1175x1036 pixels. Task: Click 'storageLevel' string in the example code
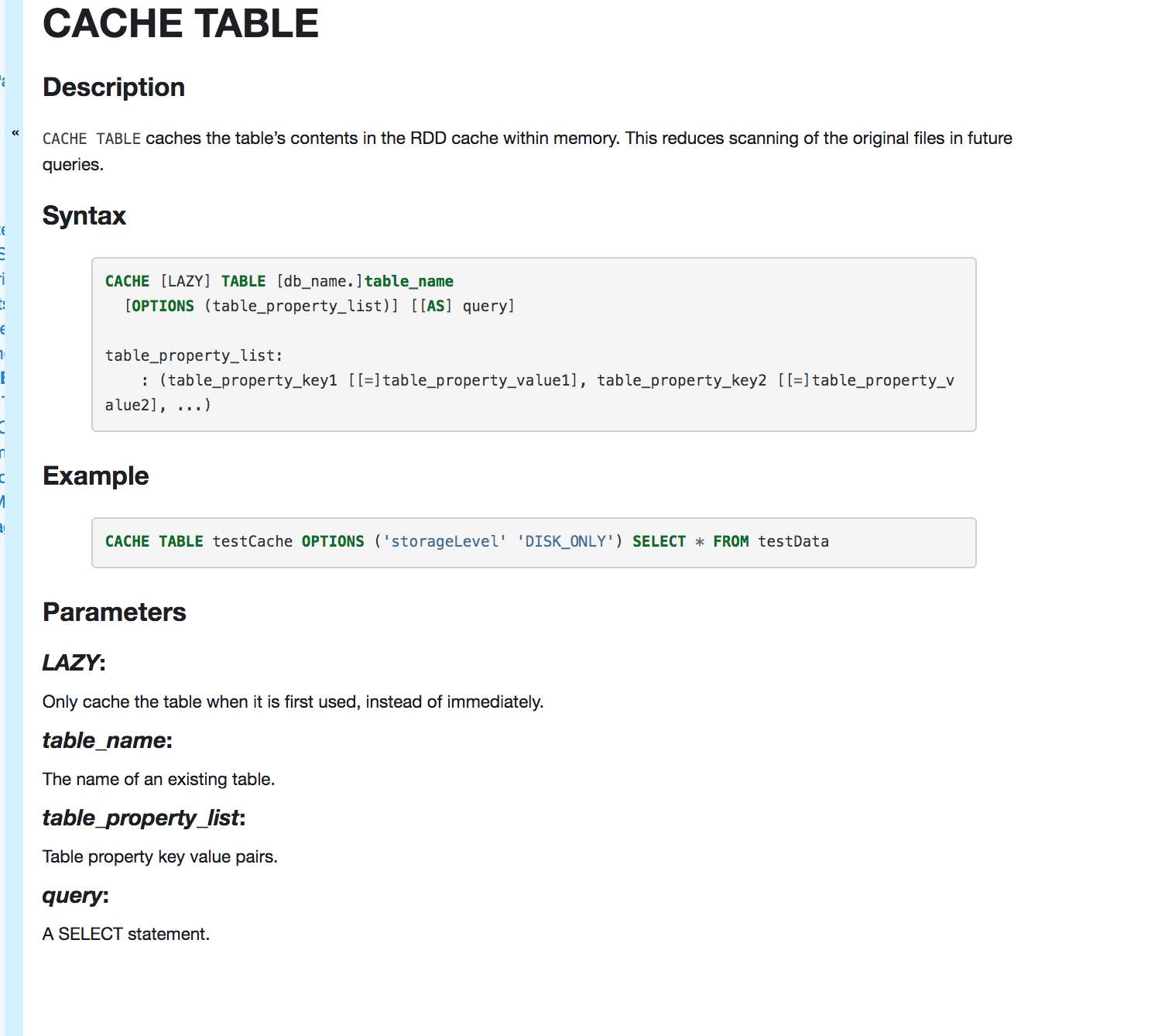coord(445,541)
